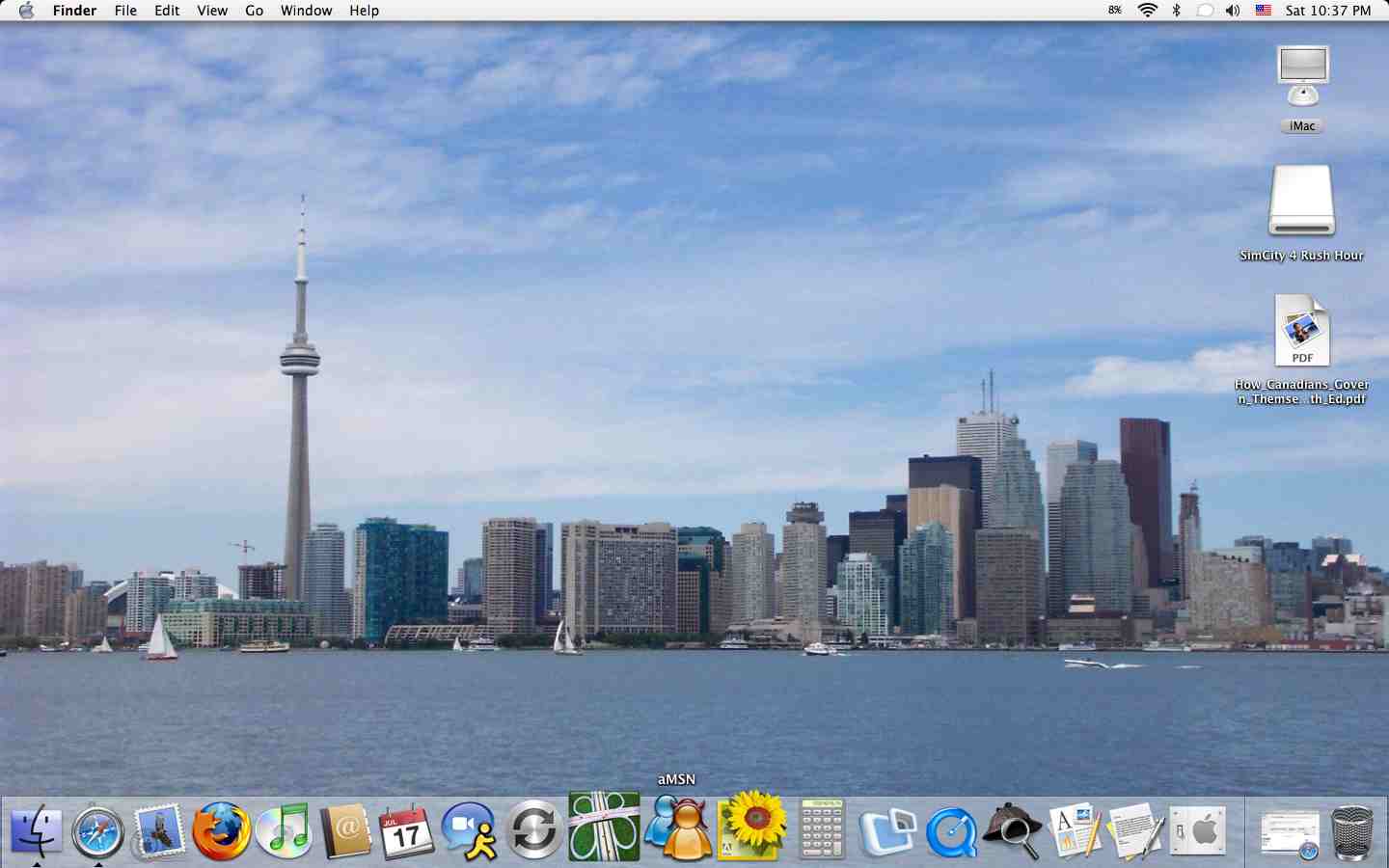Open Calculator from the dock
This screenshot has width=1389, height=868.
[x=822, y=829]
